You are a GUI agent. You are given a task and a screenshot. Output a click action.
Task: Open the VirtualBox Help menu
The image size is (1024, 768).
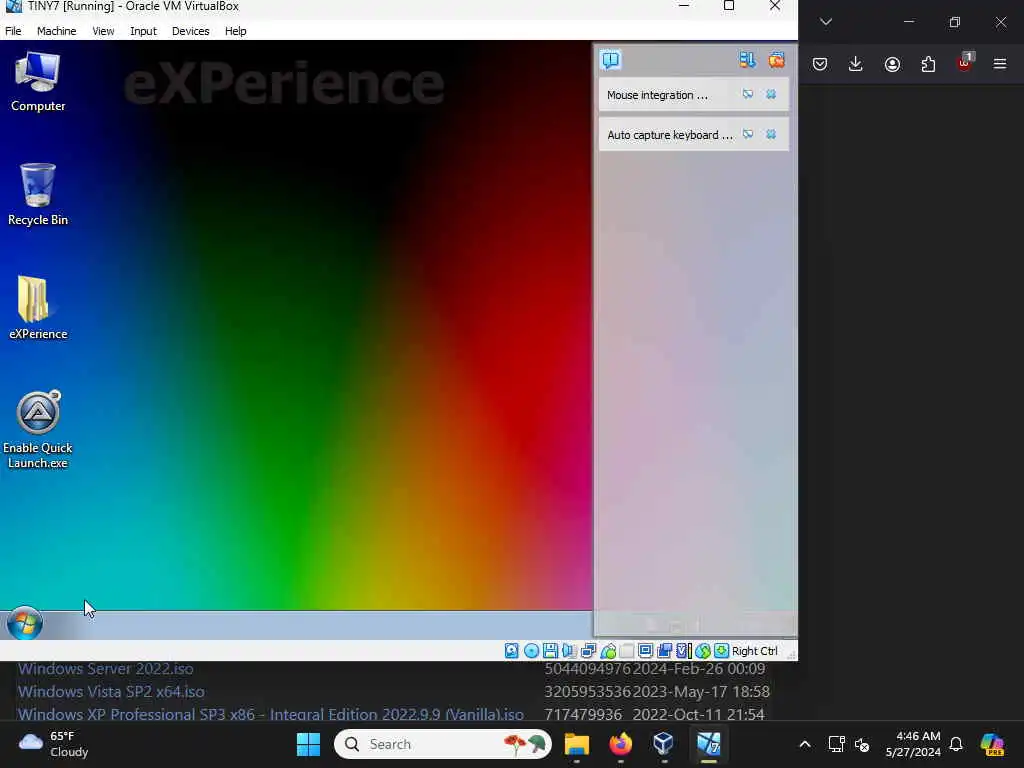pyautogui.click(x=235, y=31)
